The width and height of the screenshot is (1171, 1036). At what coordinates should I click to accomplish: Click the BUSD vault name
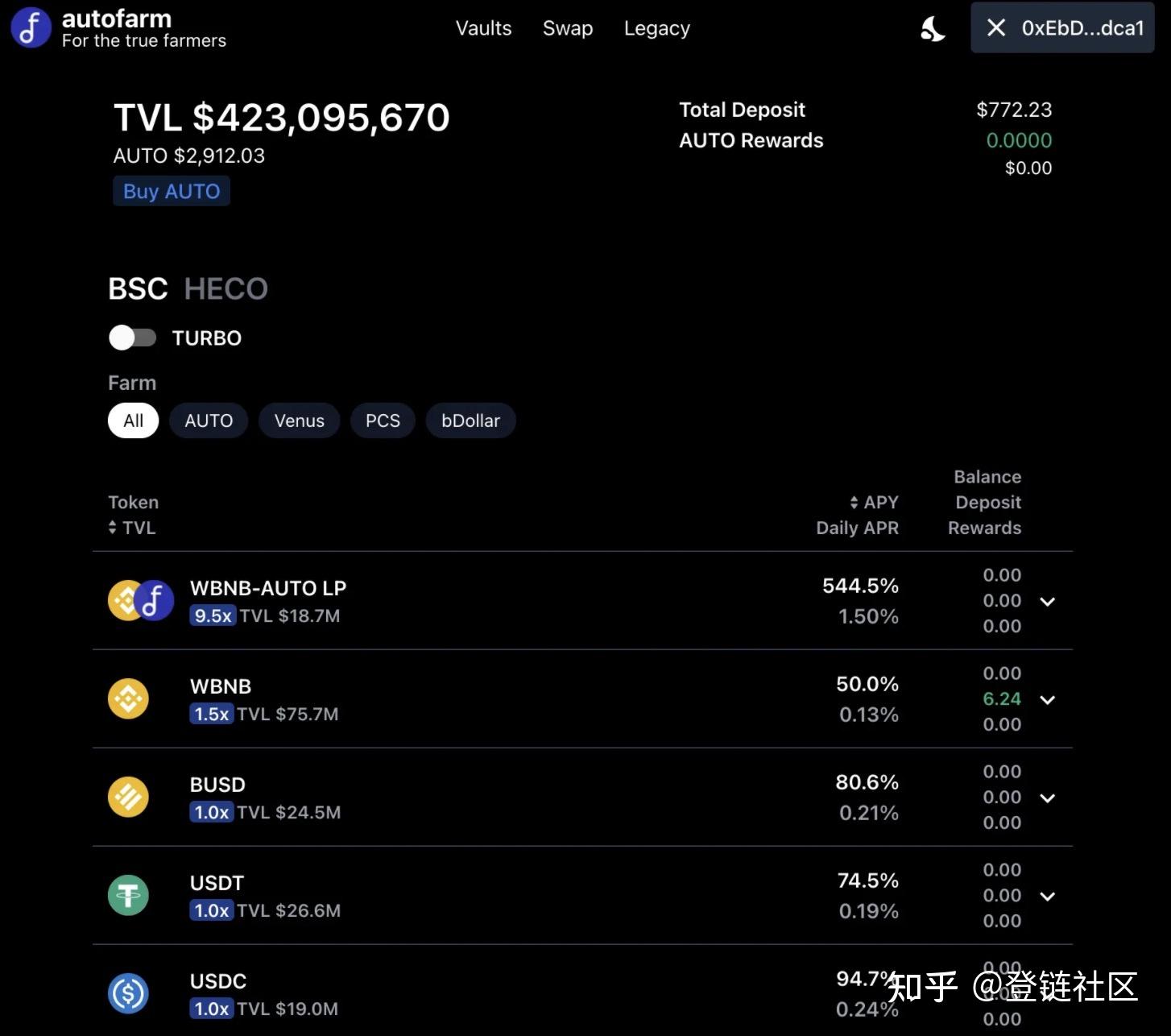[217, 785]
